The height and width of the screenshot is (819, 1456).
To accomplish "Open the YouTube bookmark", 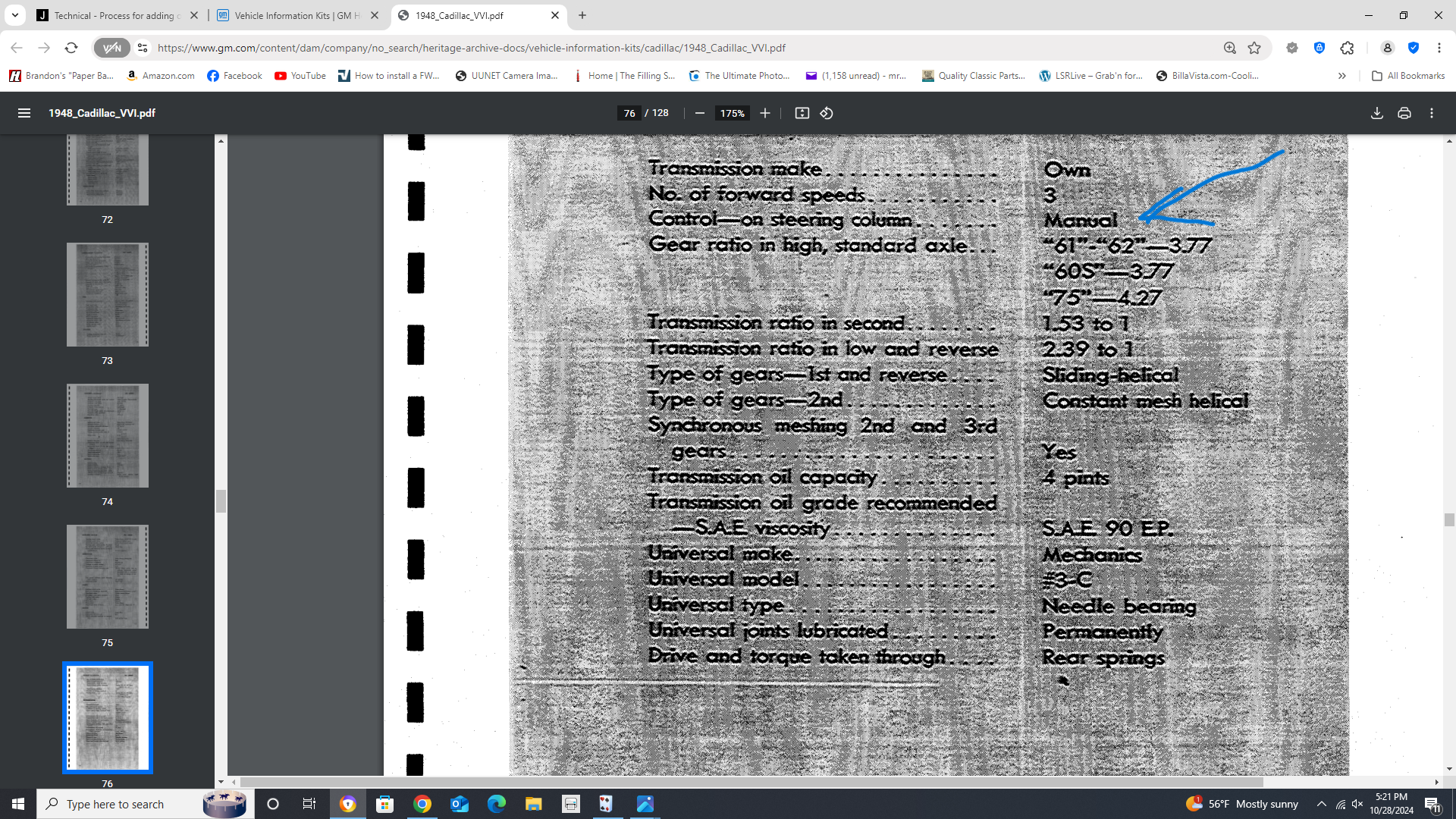I will pos(300,76).
